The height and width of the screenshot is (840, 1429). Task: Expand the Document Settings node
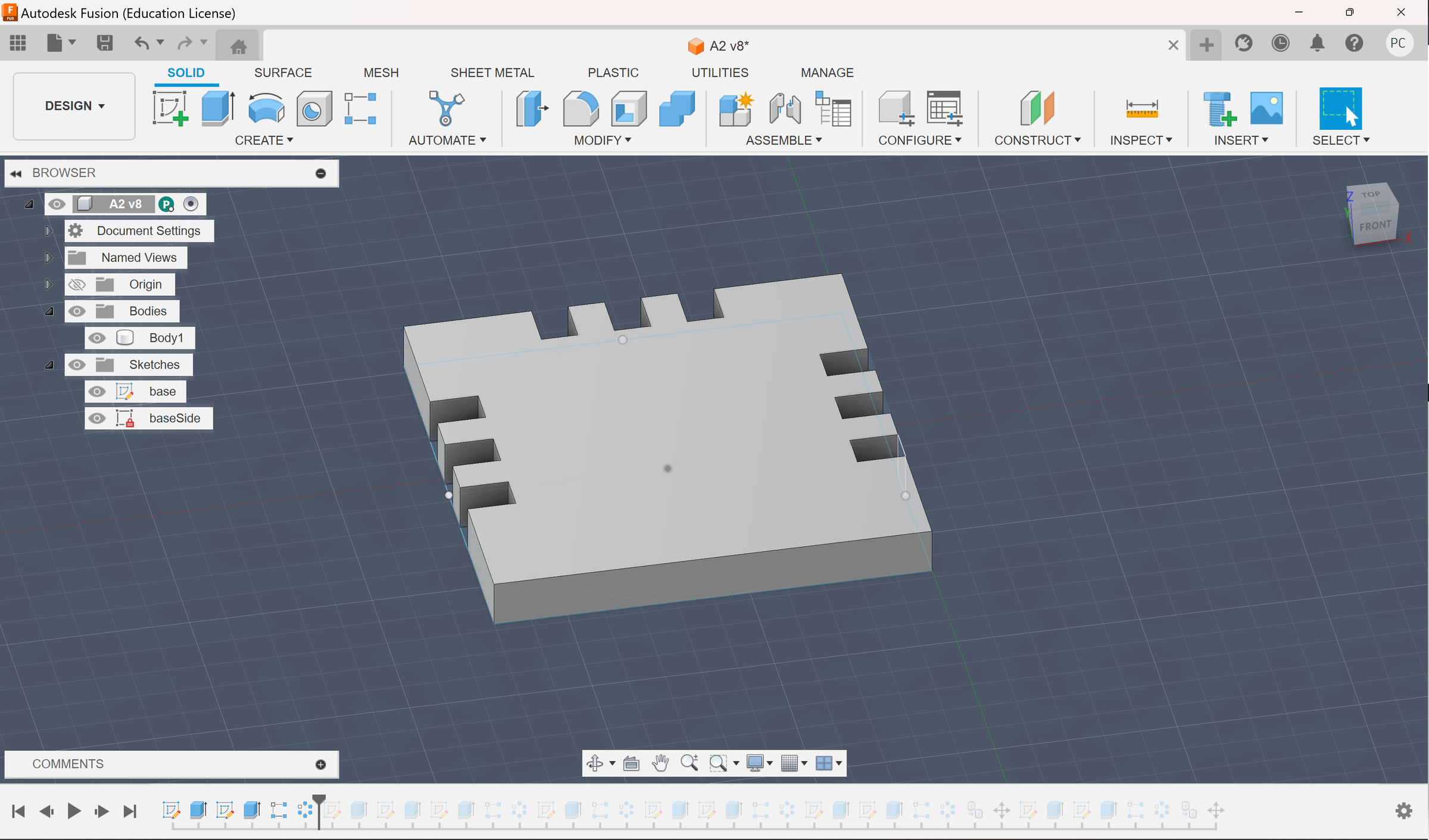tap(49, 231)
